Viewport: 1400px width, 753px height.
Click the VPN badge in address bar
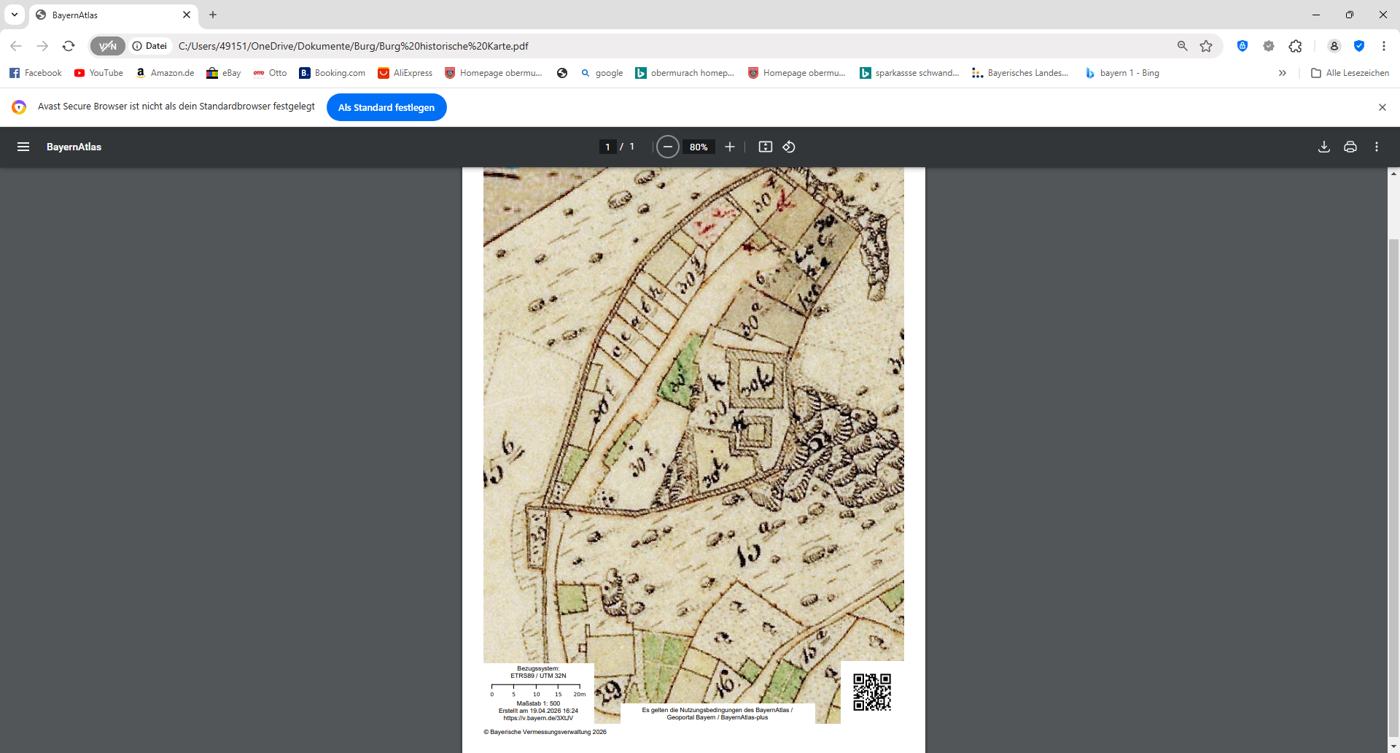pos(107,46)
